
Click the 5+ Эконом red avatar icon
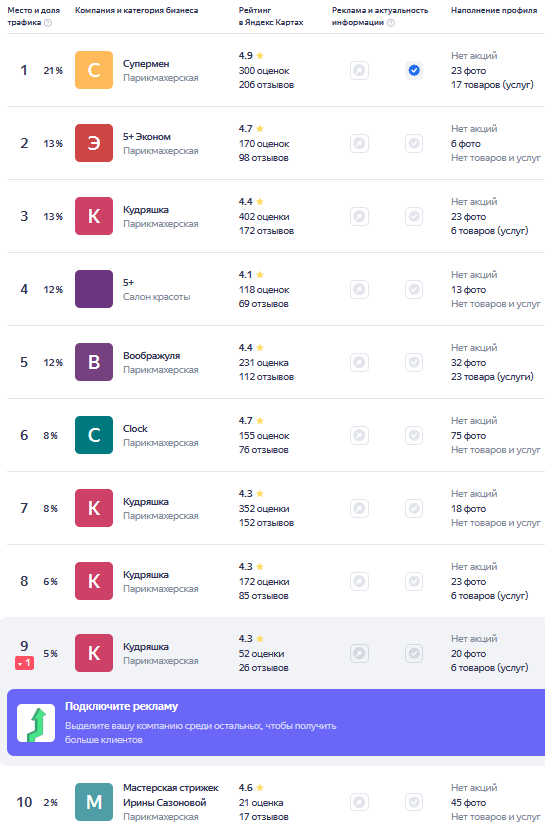(94, 143)
